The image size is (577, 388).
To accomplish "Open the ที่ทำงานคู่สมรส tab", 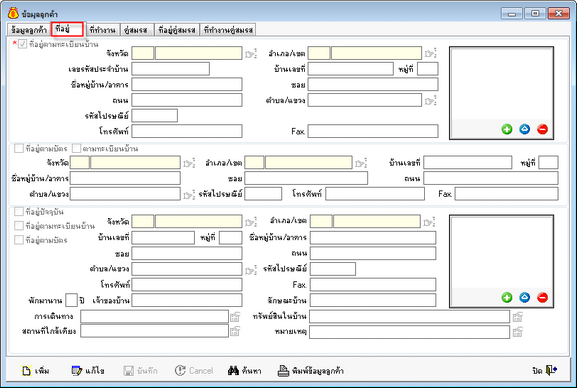I will pyautogui.click(x=228, y=30).
